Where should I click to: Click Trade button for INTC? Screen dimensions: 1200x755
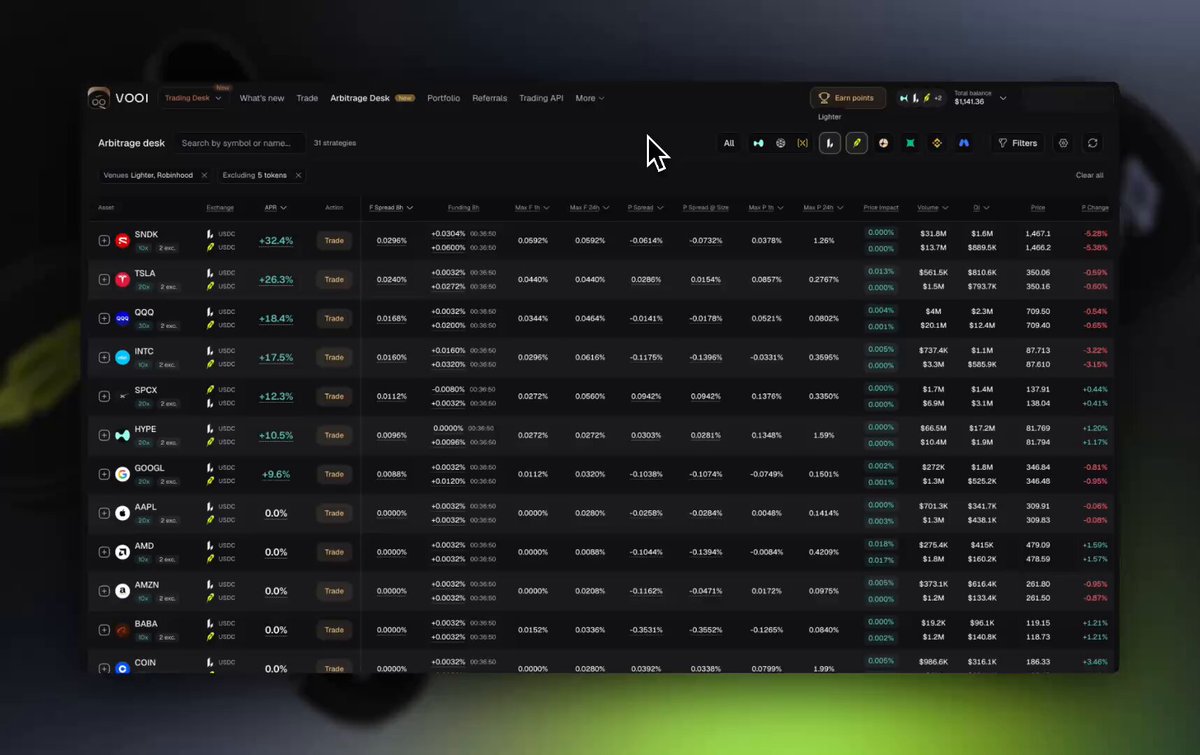334,357
